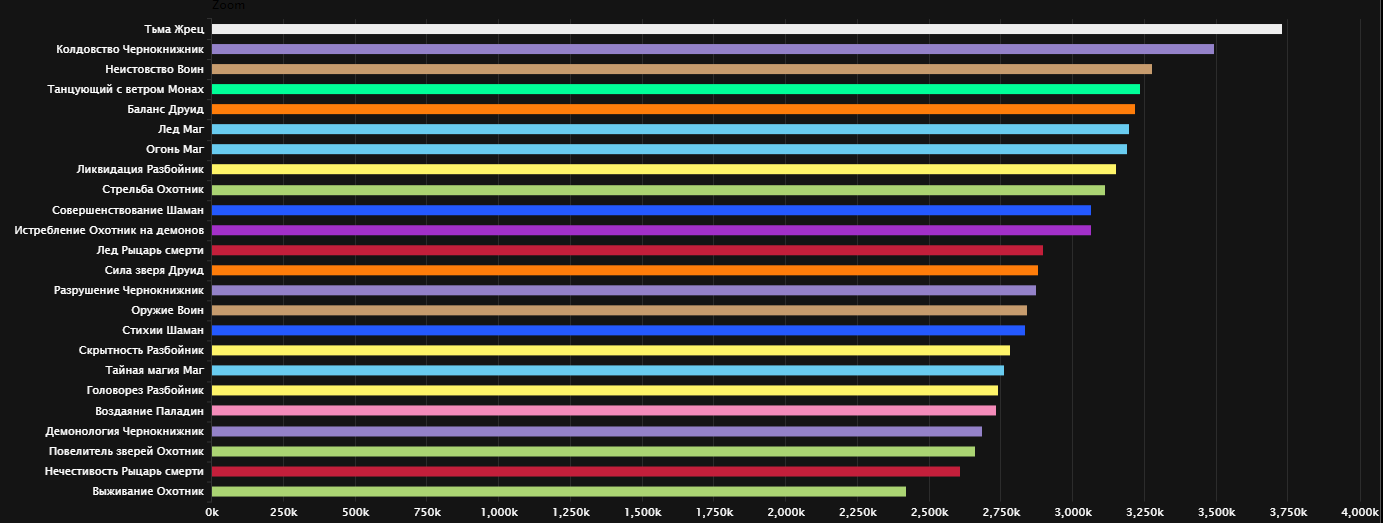
Task: Click the "3,000k" axis value
Action: (1073, 512)
